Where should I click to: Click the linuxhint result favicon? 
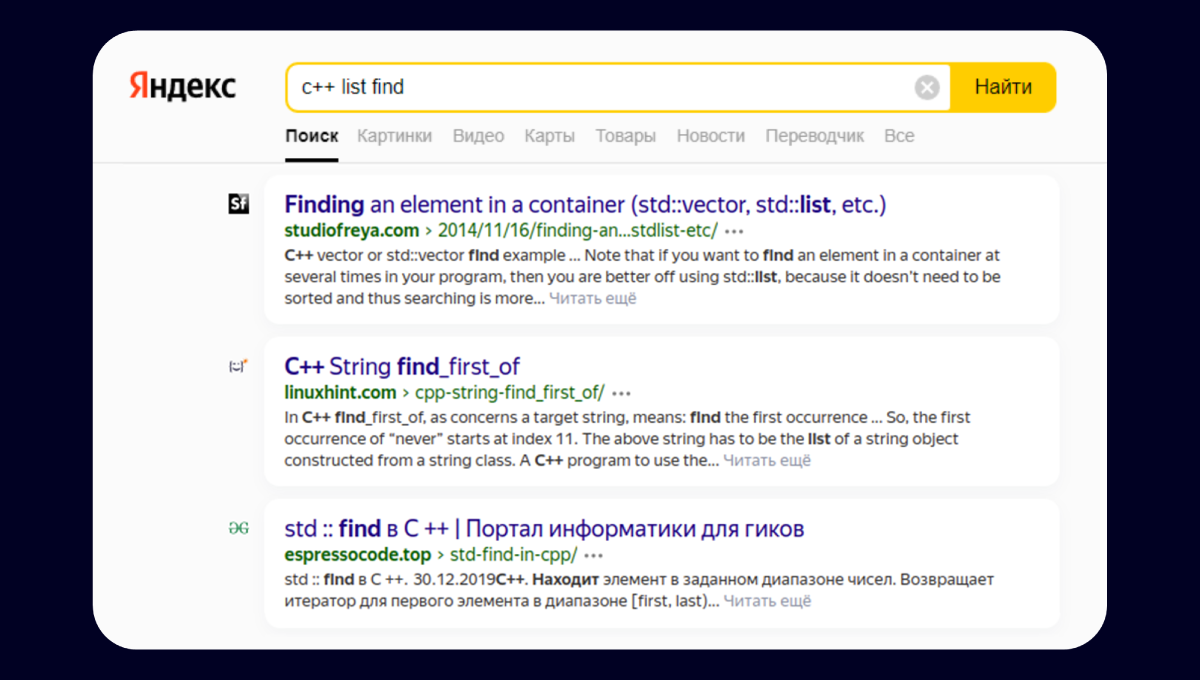238,367
